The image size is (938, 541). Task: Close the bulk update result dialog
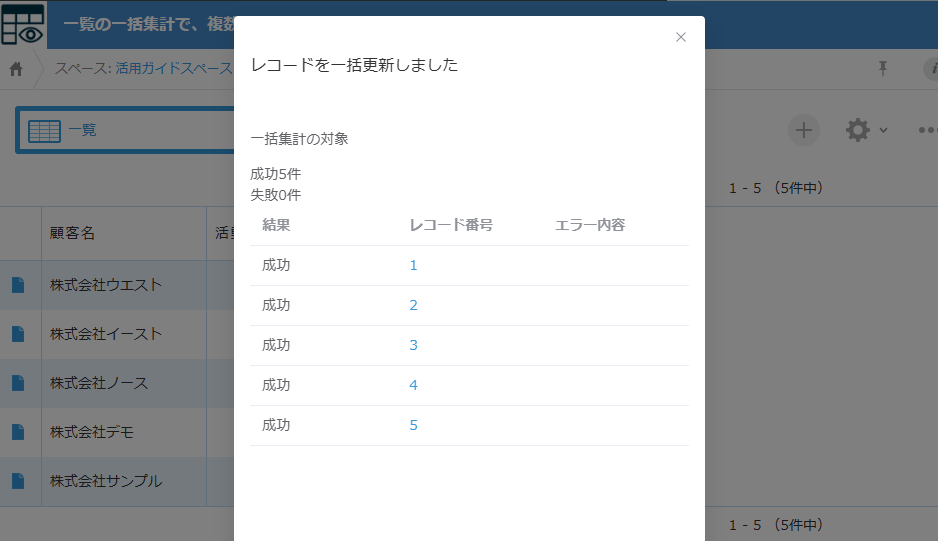pyautogui.click(x=681, y=37)
